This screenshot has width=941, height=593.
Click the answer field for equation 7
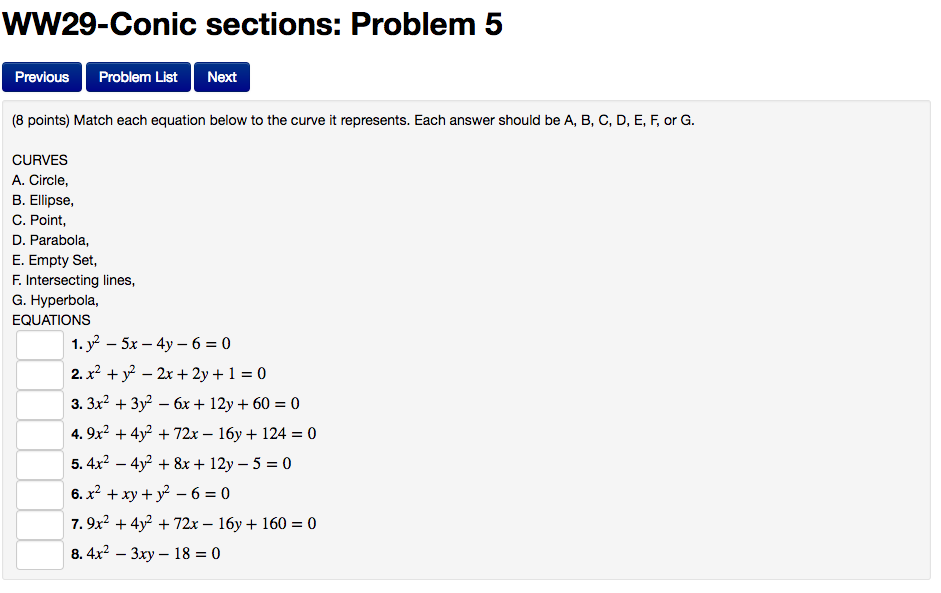[x=39, y=524]
